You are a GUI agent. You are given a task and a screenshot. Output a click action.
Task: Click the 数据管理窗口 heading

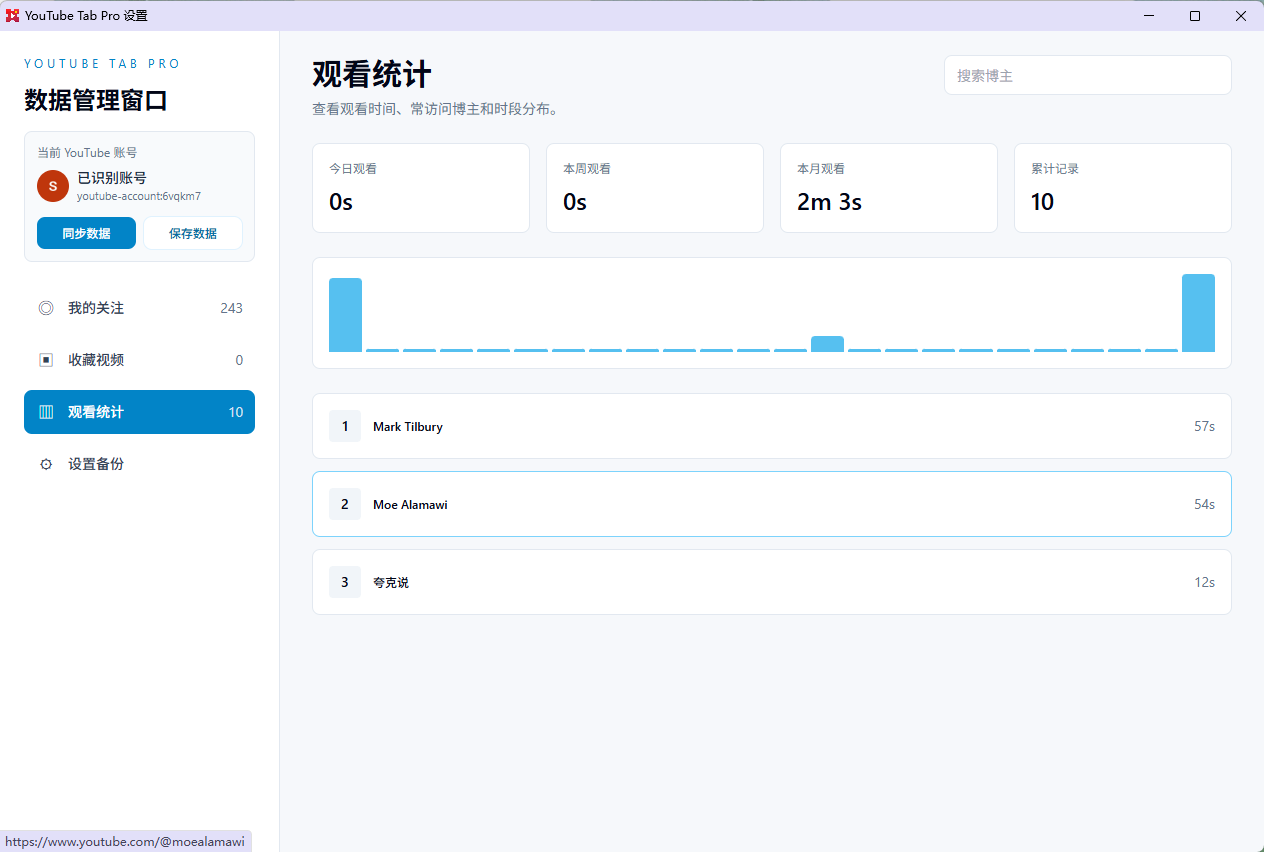coord(96,100)
